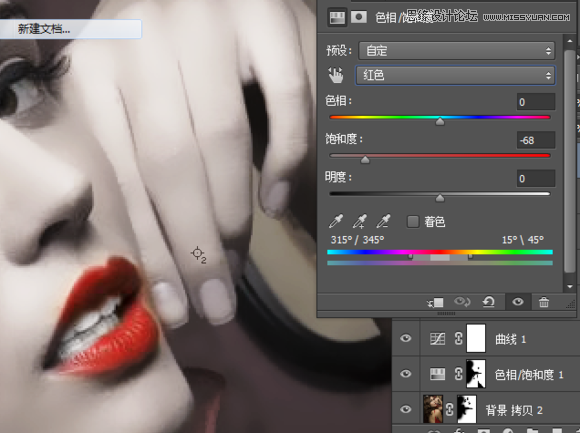Click the 315° / 345° range readout
Image resolution: width=580 pixels, height=433 pixels.
point(357,240)
